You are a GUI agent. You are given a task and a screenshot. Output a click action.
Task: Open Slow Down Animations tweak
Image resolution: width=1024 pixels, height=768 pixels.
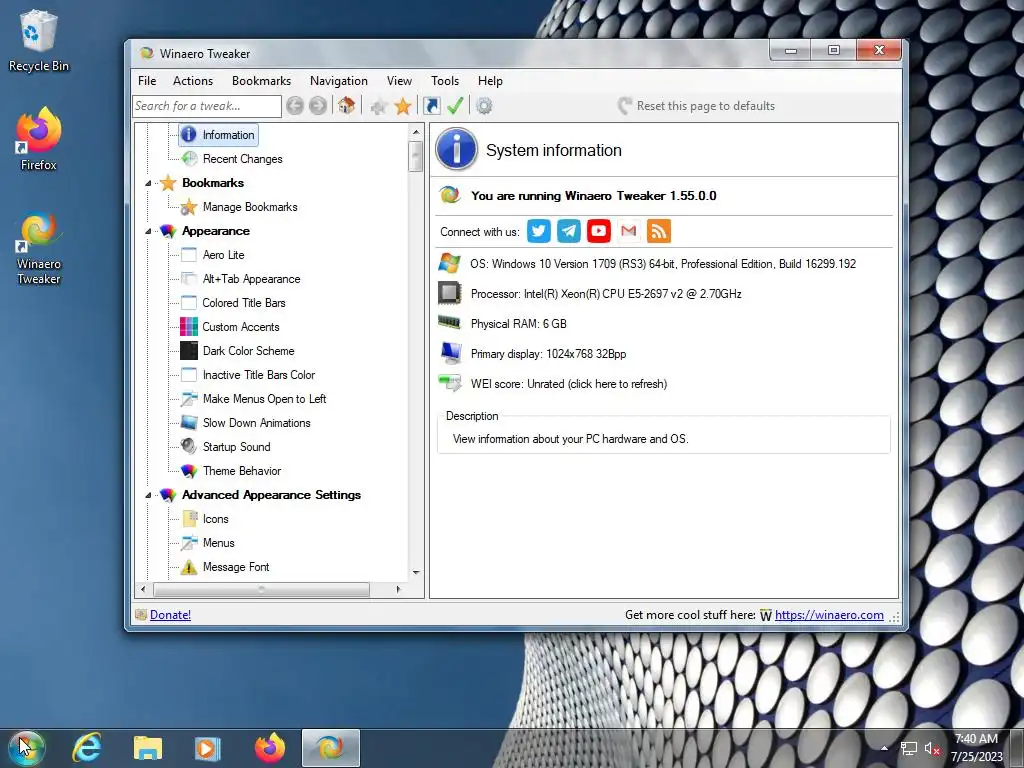point(256,423)
